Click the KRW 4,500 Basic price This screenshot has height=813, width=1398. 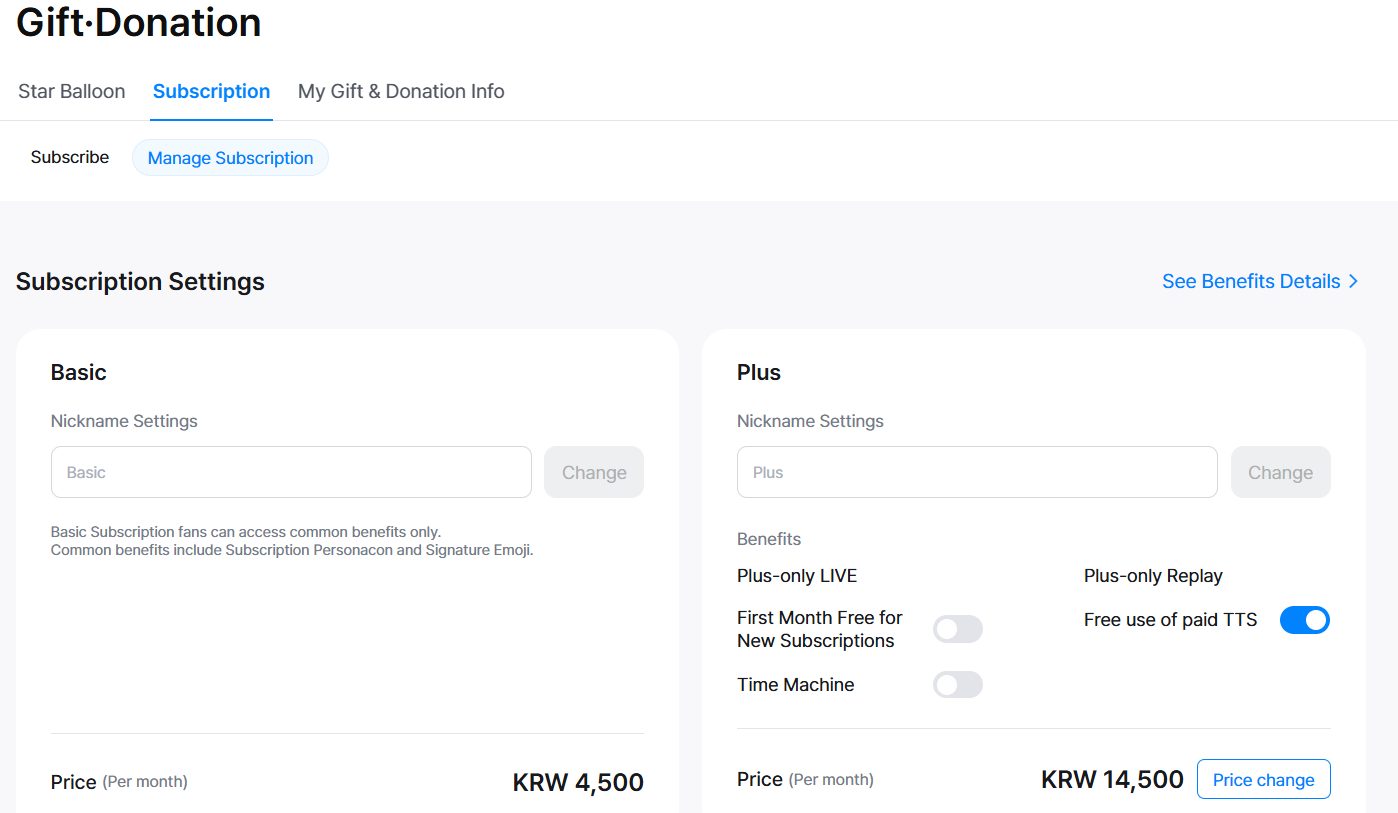coord(578,782)
